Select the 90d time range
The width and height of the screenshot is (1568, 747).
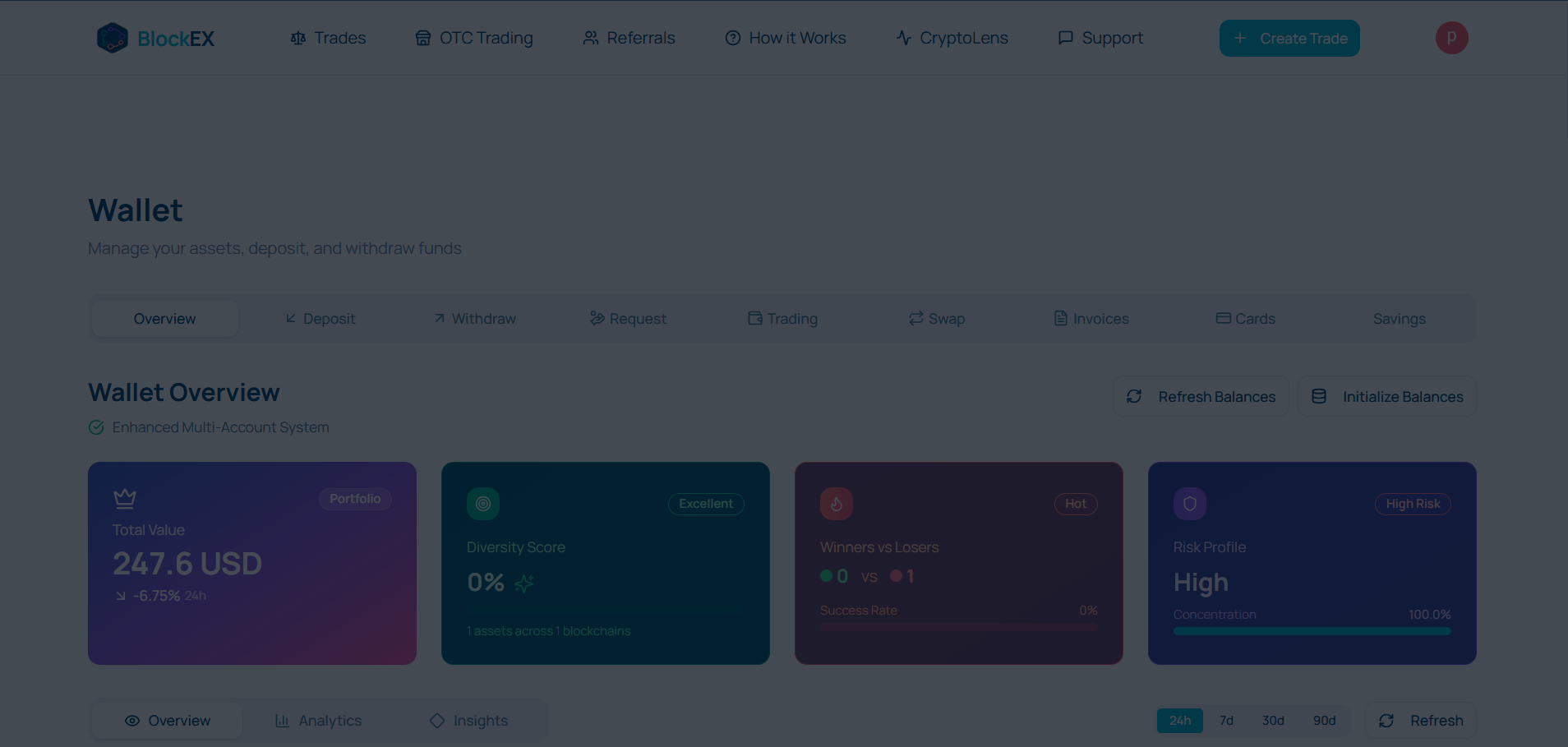click(1324, 721)
